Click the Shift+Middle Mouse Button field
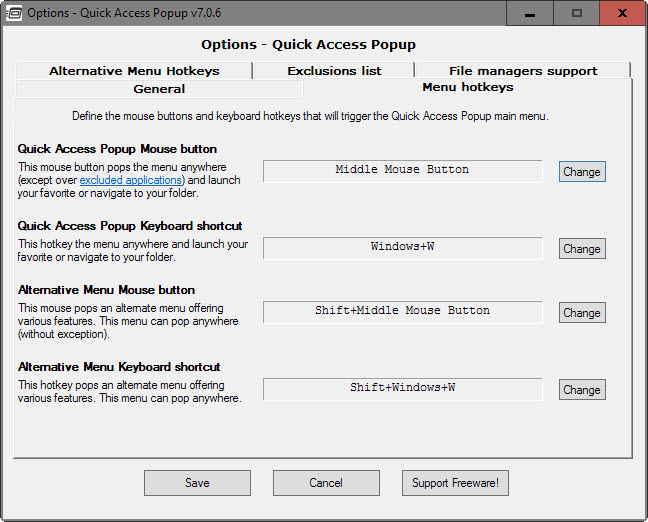Screen dimensions: 648x522 pos(403,312)
